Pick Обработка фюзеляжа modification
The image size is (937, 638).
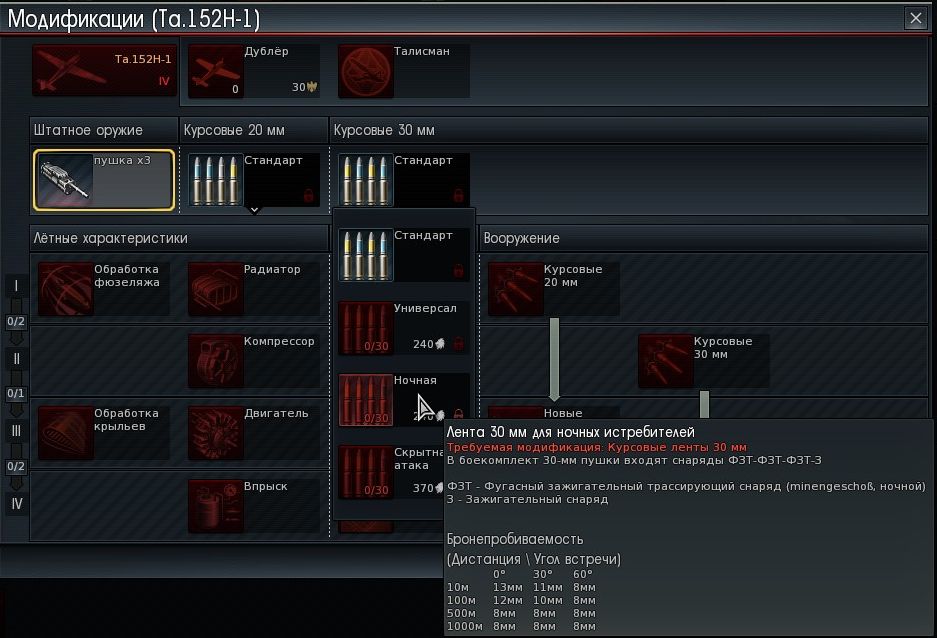65,289
